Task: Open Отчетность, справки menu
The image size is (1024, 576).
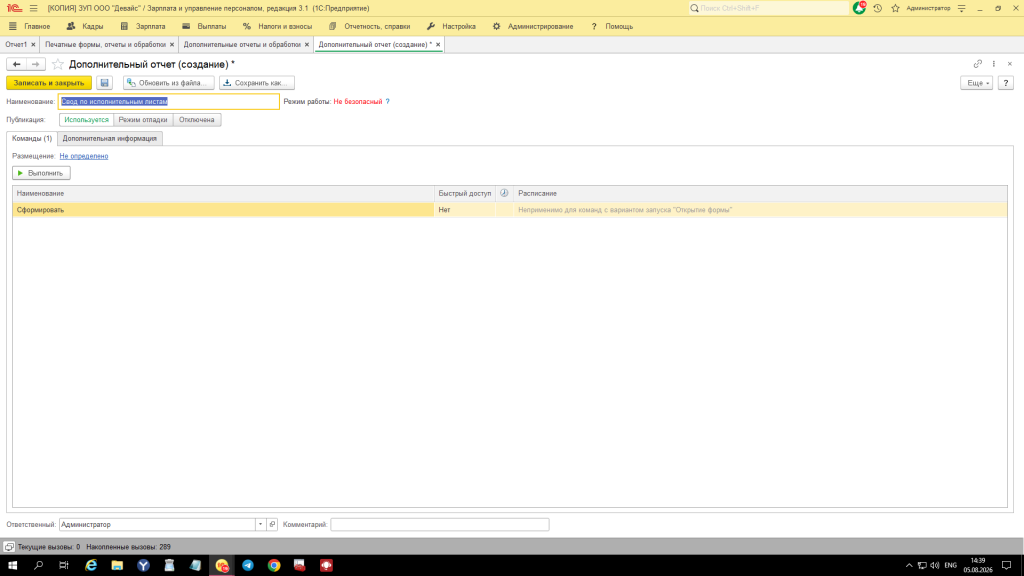Action: [370, 27]
